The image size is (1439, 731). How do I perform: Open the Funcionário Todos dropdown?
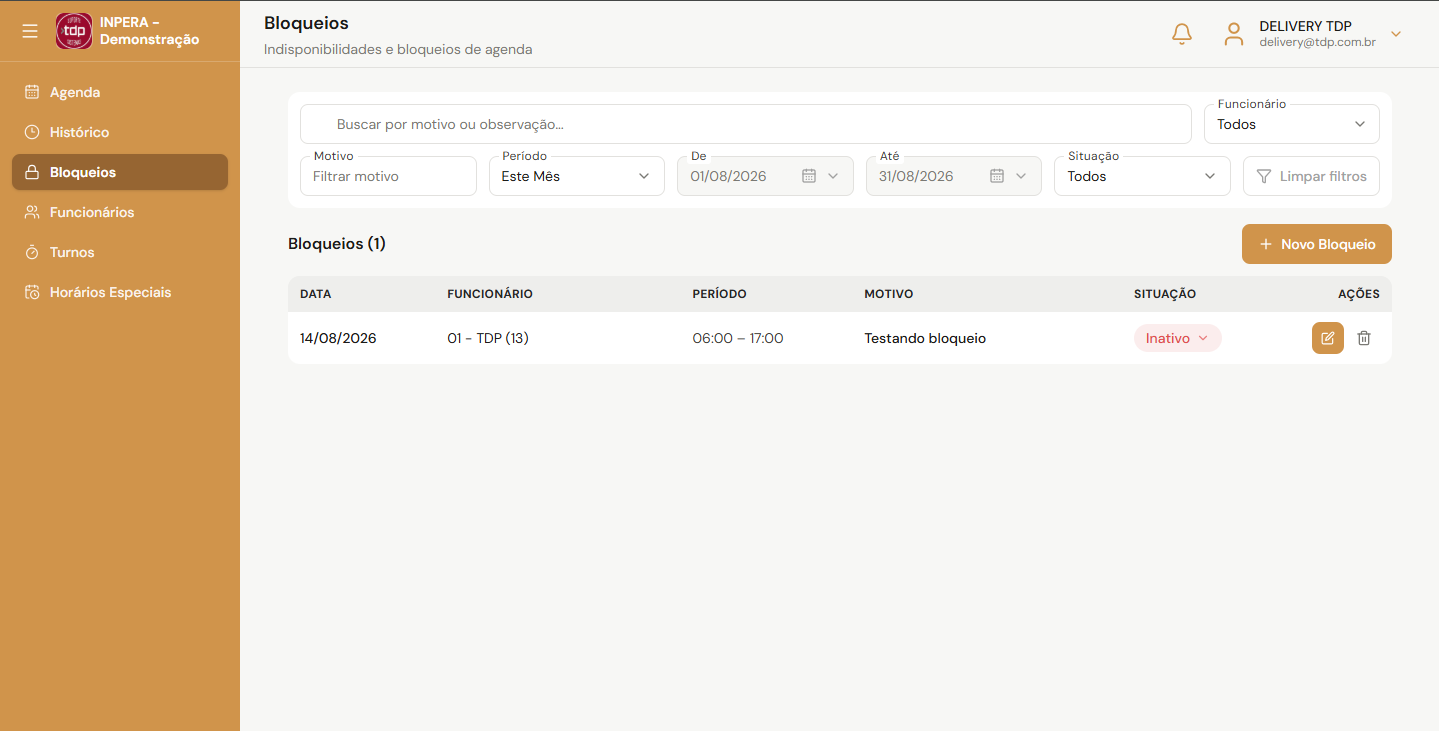click(1292, 124)
